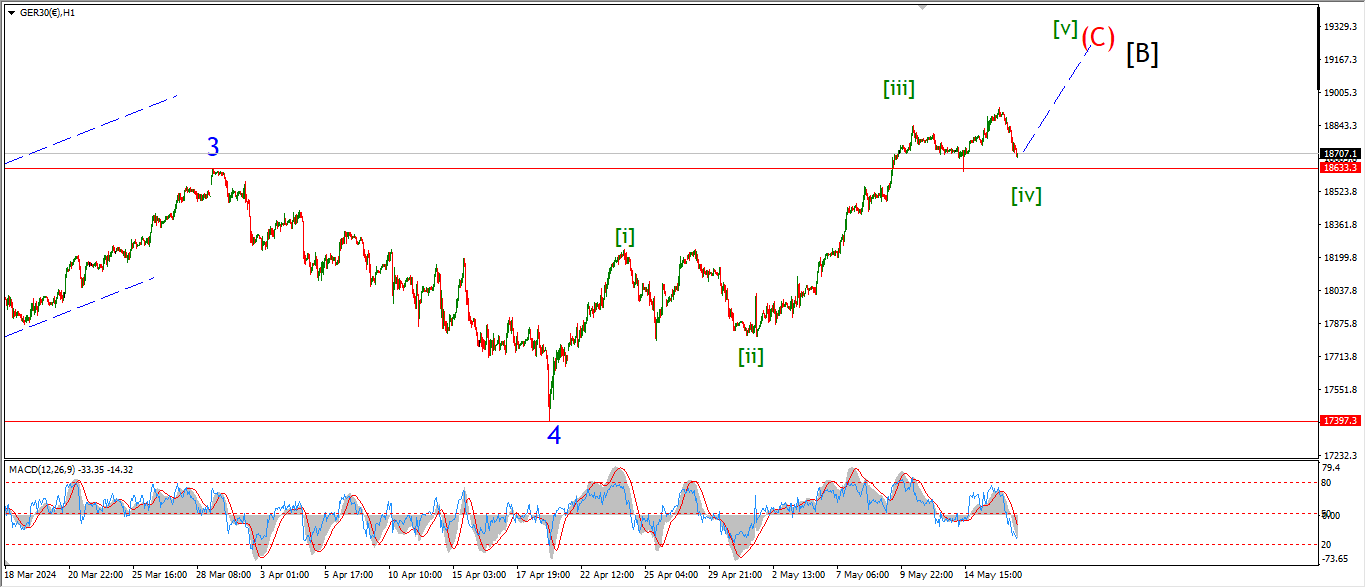Viewport: 1366px width, 588px height.
Task: Click the red 17397.3 price tag
Action: (1339, 421)
